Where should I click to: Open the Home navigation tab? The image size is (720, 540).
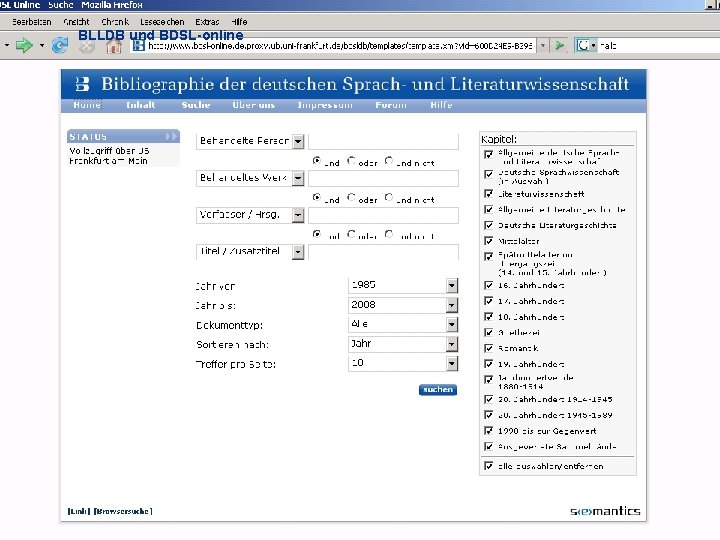coord(87,105)
